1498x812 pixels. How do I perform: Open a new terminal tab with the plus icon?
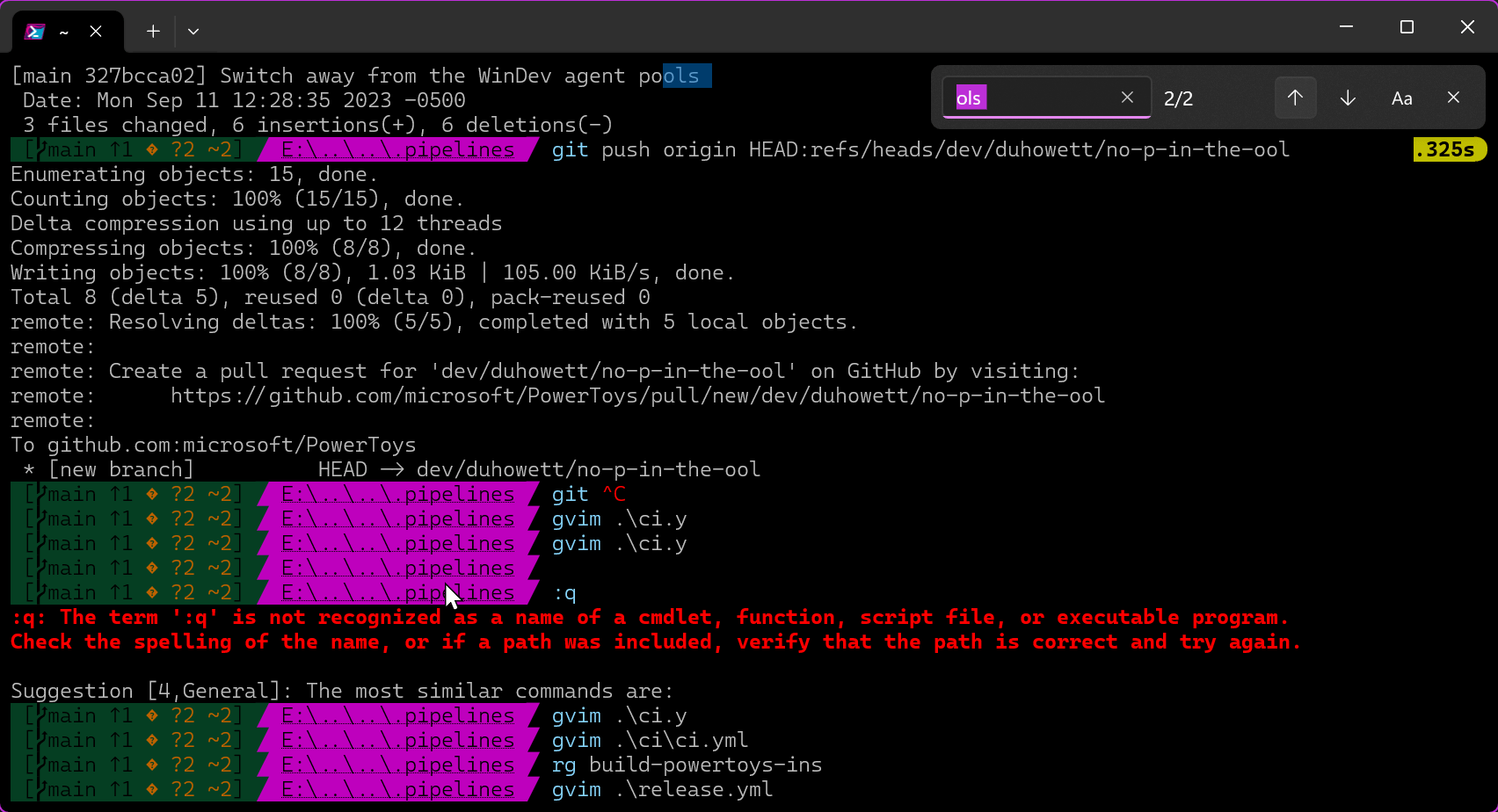click(x=152, y=31)
